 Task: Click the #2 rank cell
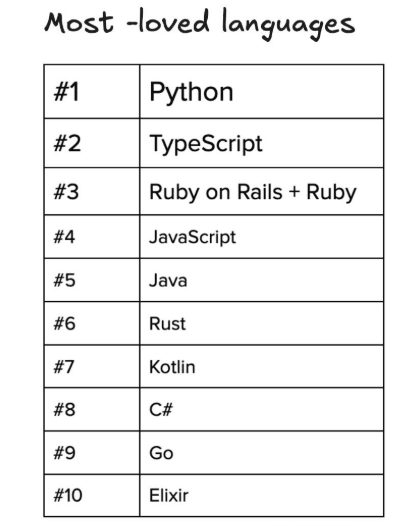tap(92, 143)
